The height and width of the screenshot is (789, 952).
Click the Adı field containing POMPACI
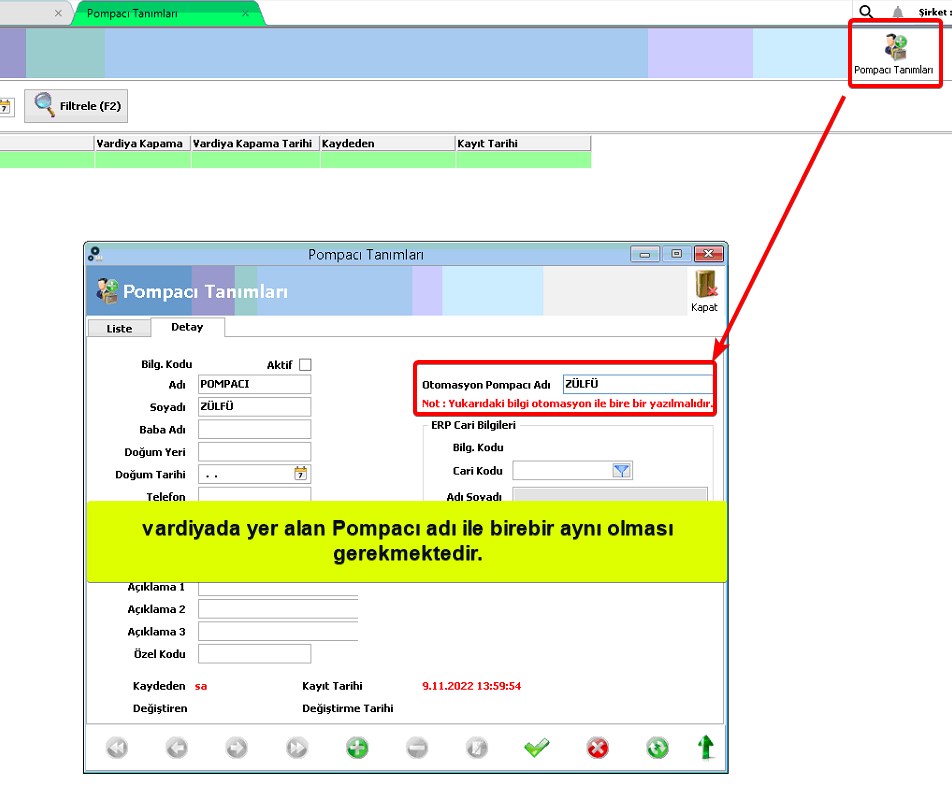tap(254, 384)
